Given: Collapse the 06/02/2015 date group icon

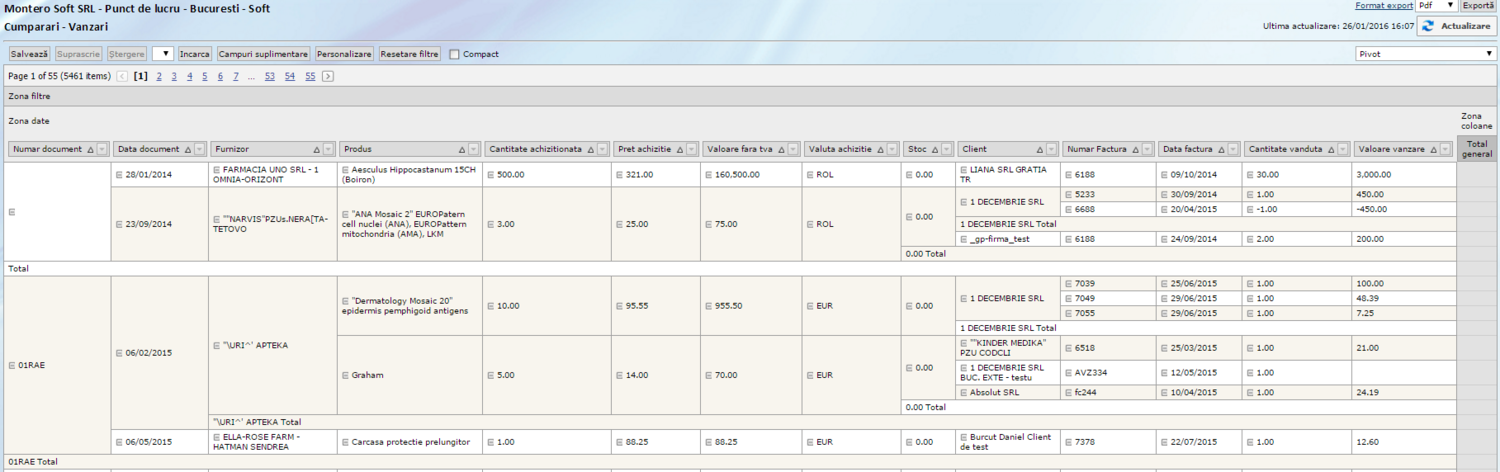Looking at the screenshot, I should pyautogui.click(x=120, y=353).
